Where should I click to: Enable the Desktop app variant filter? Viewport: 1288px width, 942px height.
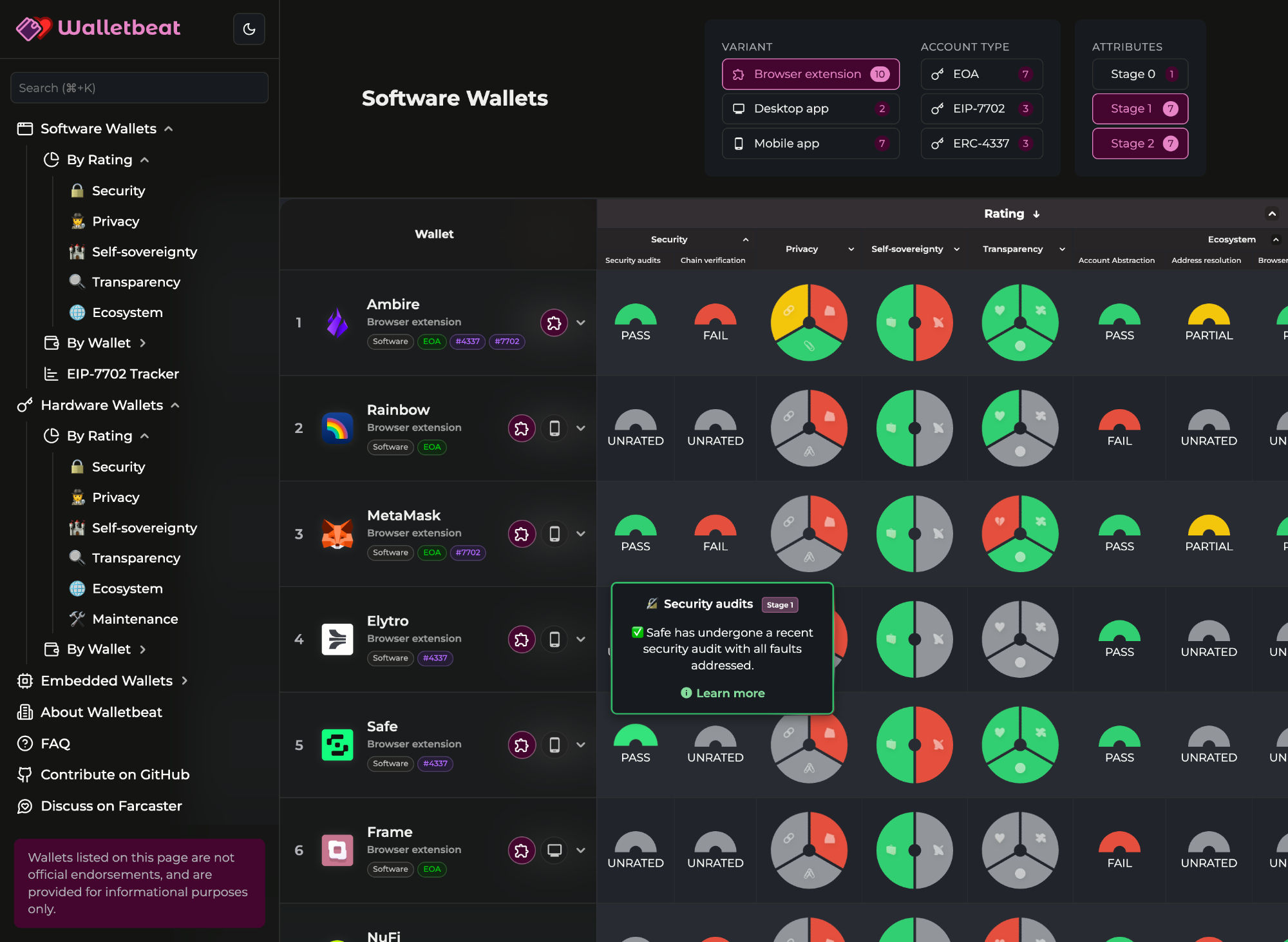pos(810,109)
